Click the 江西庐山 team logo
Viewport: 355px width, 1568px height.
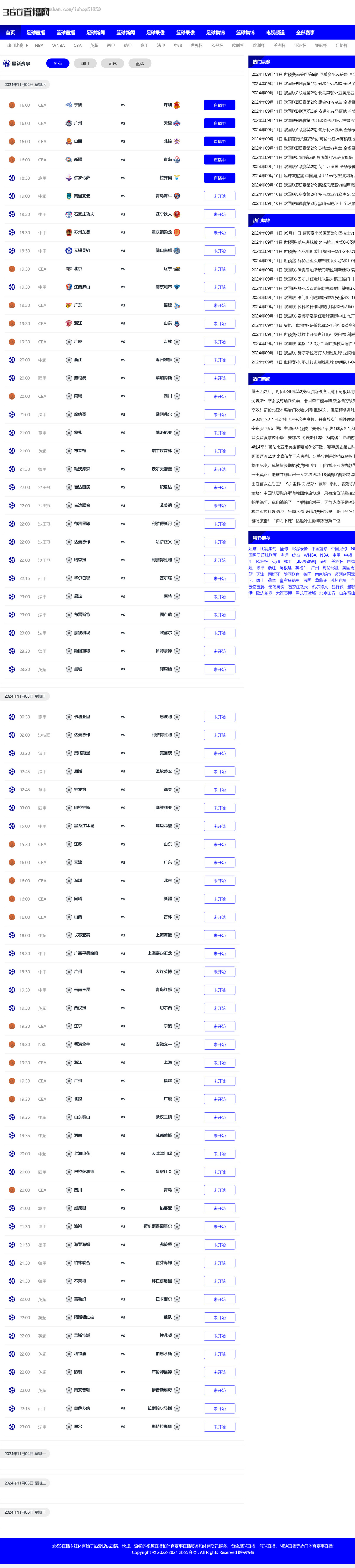pos(69,287)
